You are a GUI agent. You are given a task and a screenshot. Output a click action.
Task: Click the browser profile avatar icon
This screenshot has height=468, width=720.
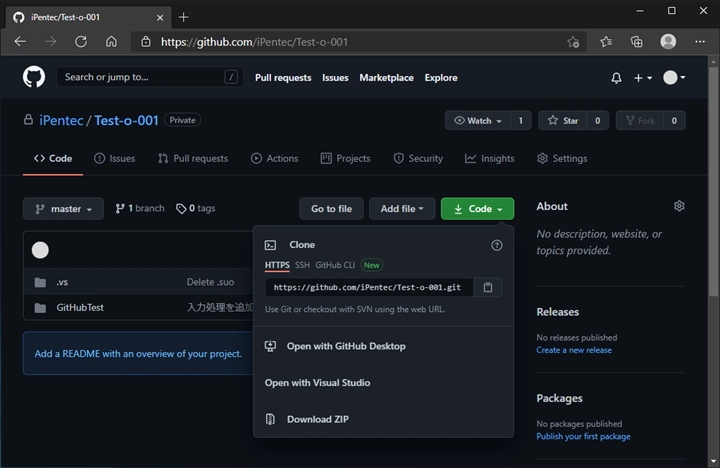(668, 42)
